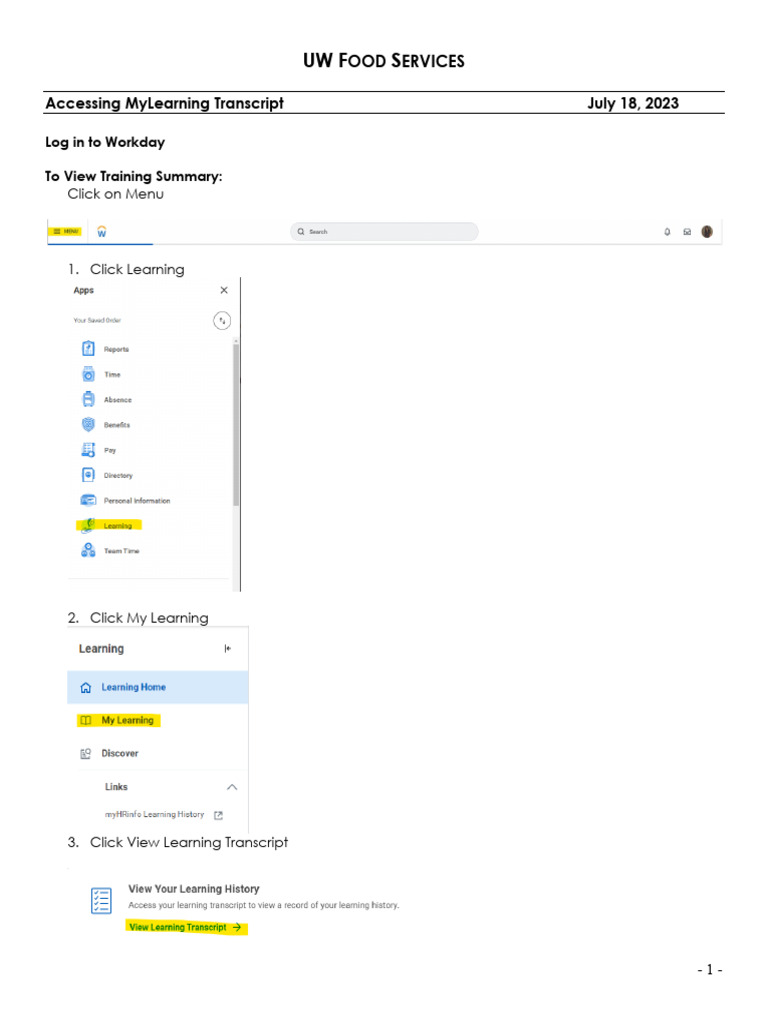
Task: Open the Pay app icon
Action: (x=88, y=450)
